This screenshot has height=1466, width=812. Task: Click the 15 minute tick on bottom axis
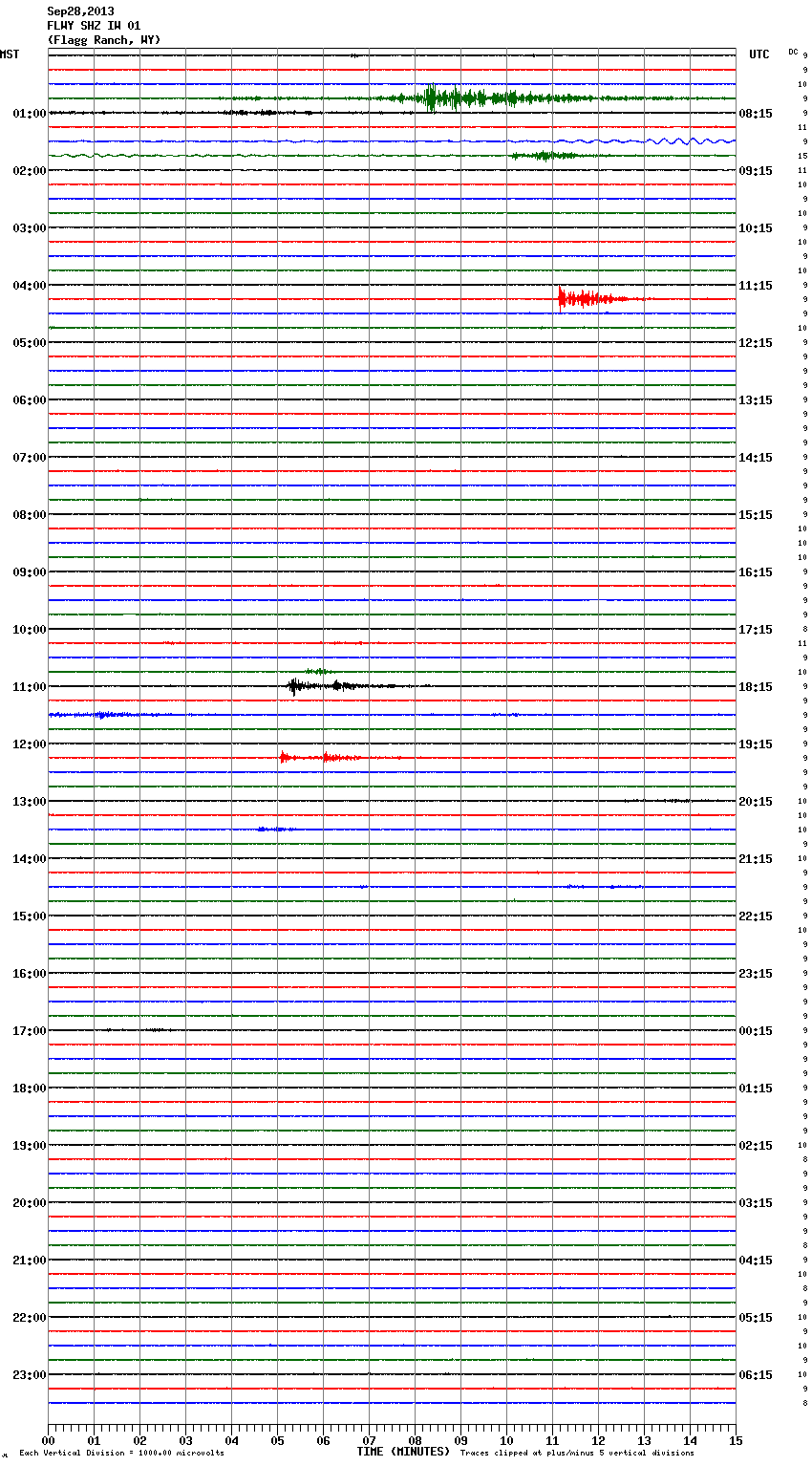[x=735, y=1440]
